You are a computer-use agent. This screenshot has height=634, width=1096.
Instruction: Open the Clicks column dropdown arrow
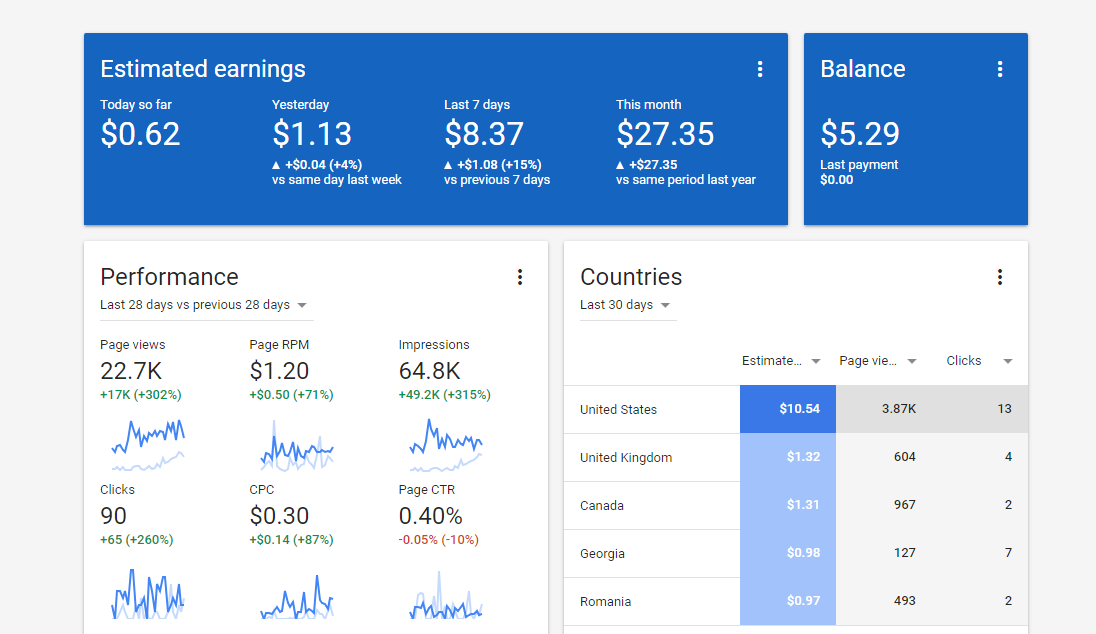tap(1008, 361)
